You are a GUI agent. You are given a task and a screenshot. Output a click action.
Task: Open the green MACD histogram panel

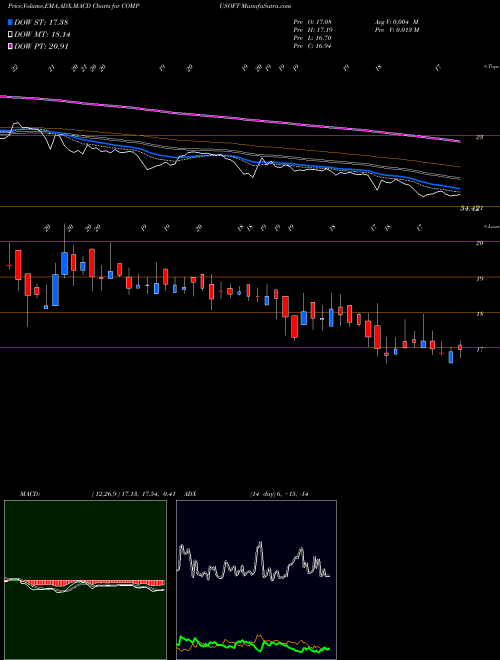pyautogui.click(x=85, y=580)
